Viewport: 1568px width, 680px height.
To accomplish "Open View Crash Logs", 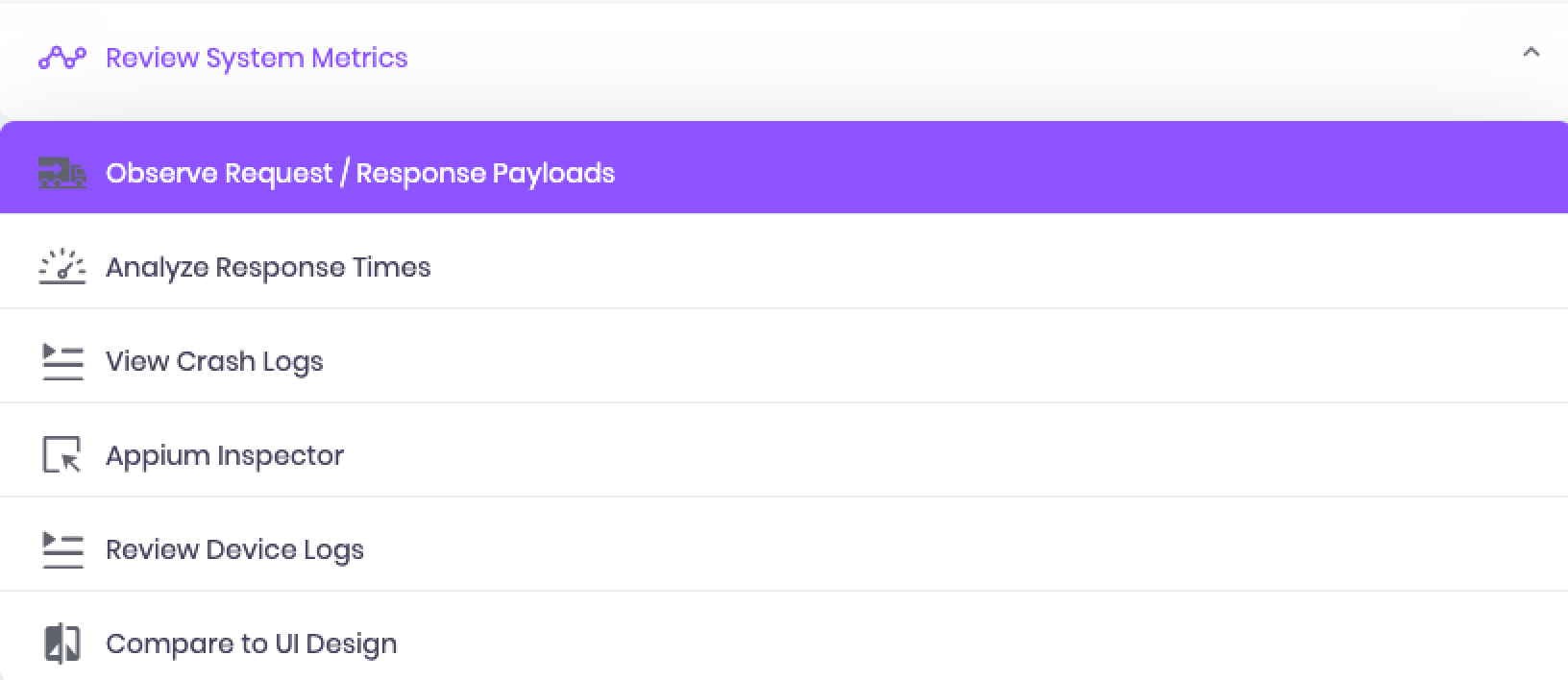I will [x=784, y=356].
